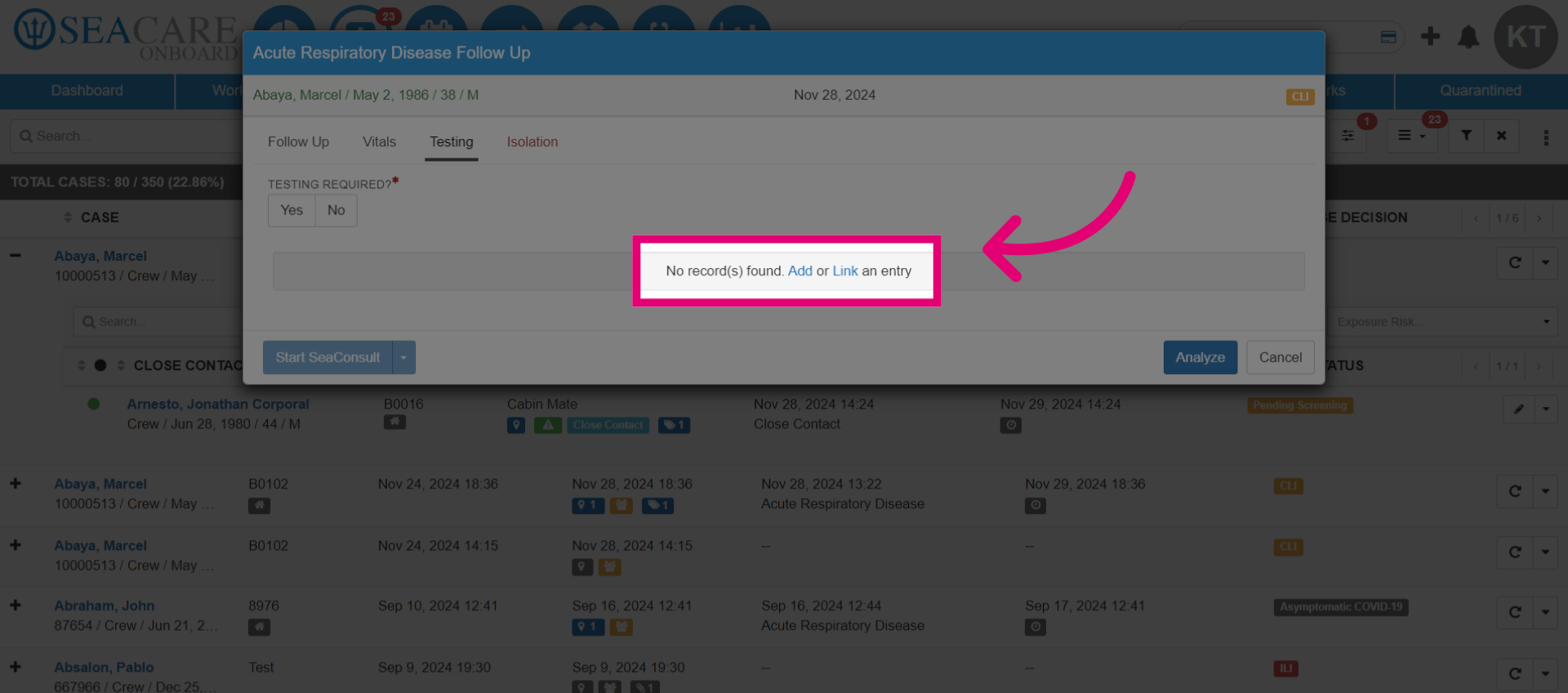
Task: Select No for Testing Required
Action: point(336,210)
